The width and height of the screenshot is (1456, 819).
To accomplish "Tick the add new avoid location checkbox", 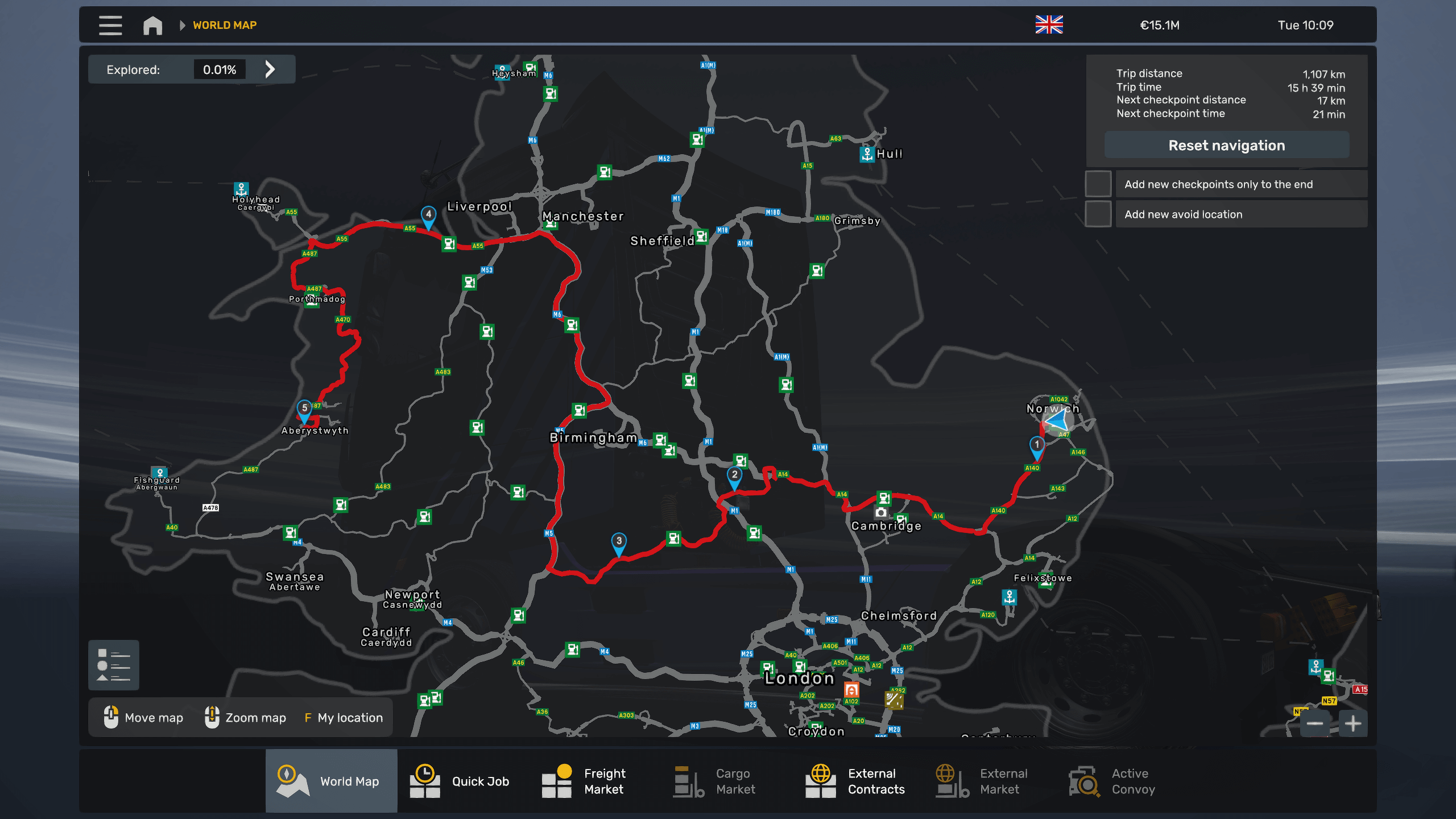I will click(x=1098, y=214).
